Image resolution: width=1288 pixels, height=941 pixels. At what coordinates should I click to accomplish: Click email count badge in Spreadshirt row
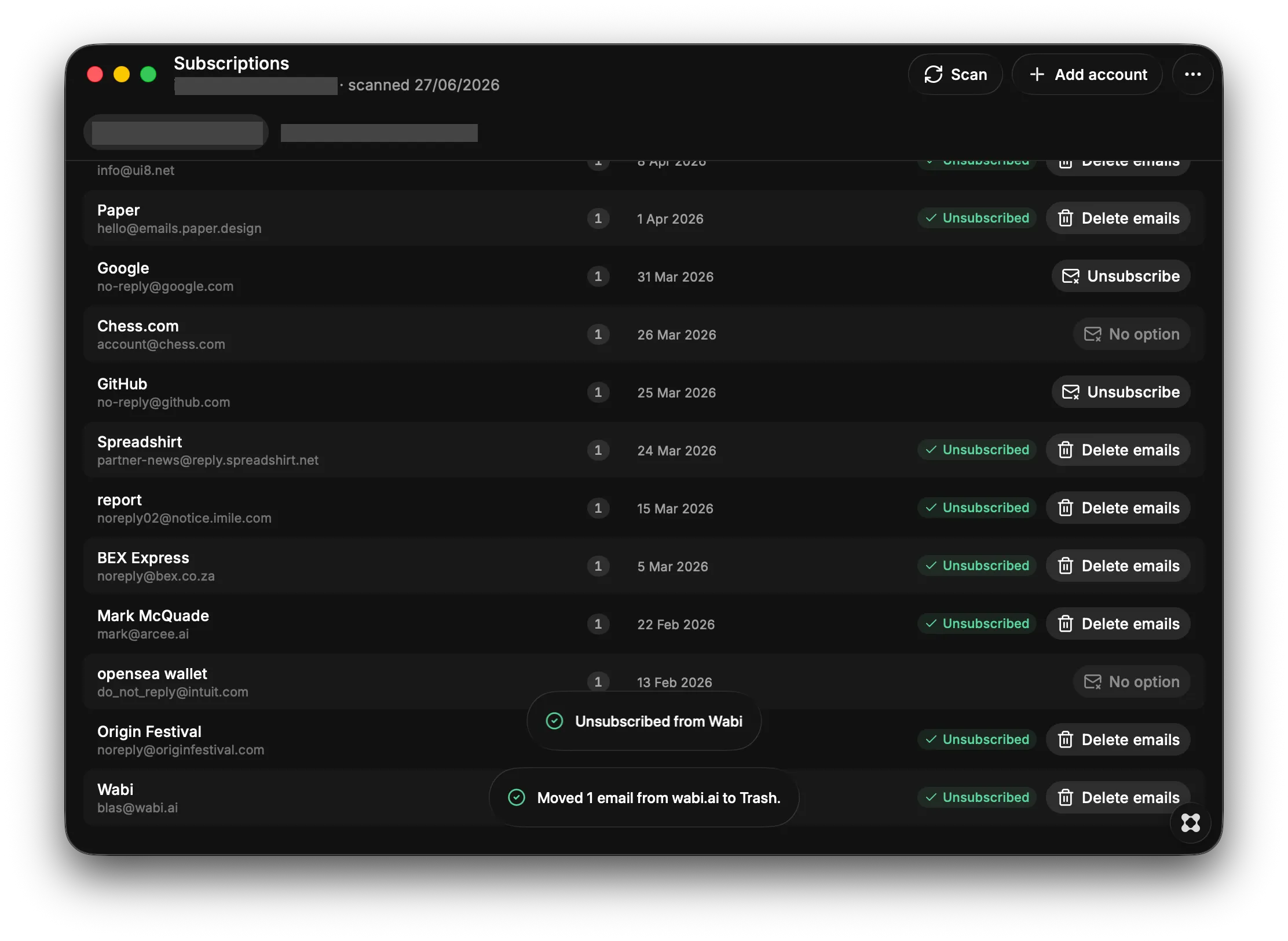[x=598, y=450]
